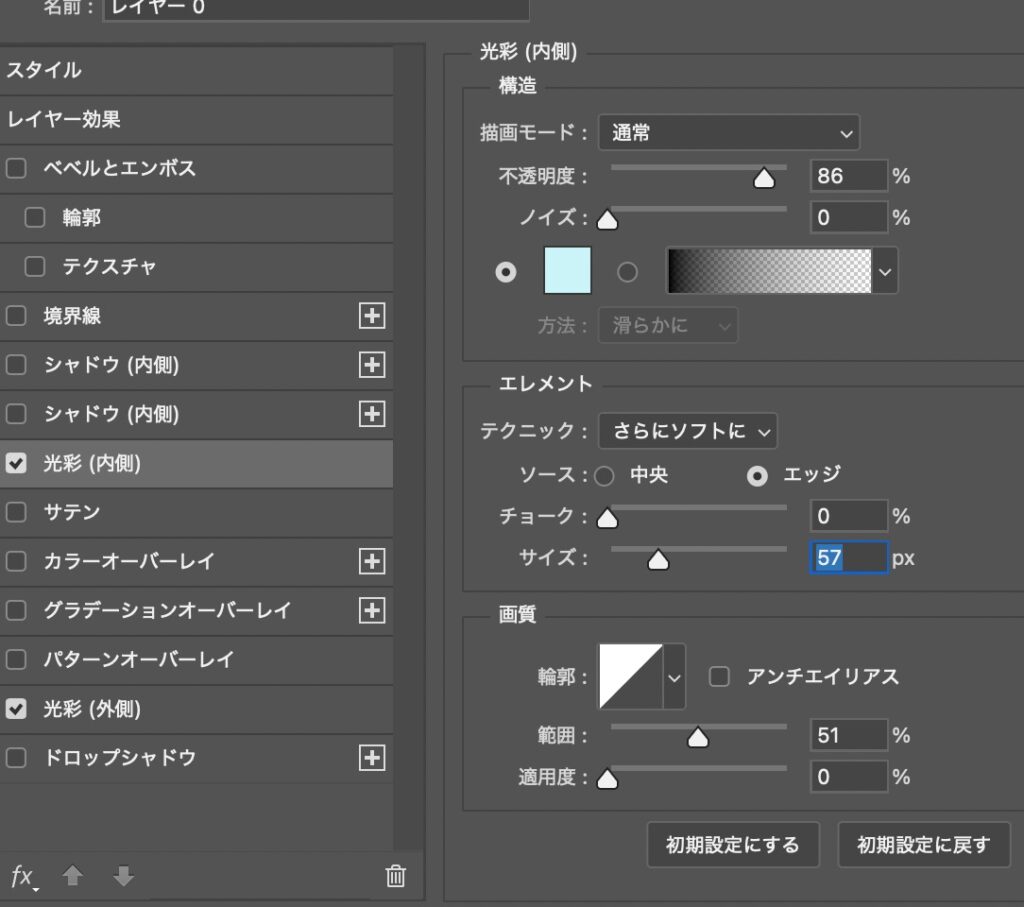Open the gradient picker dropdown arrow
This screenshot has width=1024, height=907.
click(x=885, y=271)
